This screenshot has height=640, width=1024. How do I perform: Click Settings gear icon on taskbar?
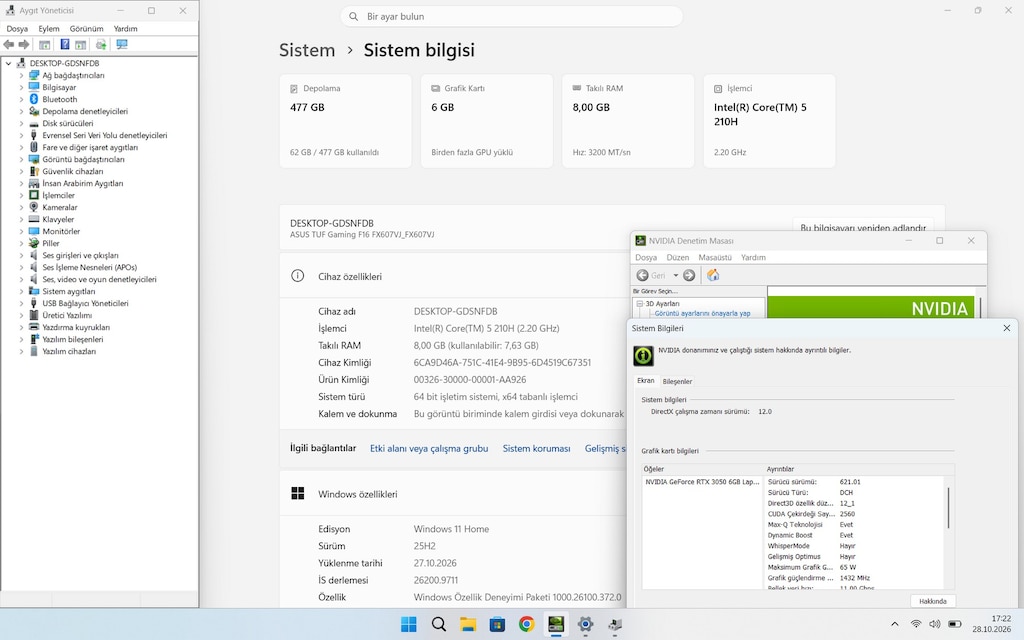585,624
